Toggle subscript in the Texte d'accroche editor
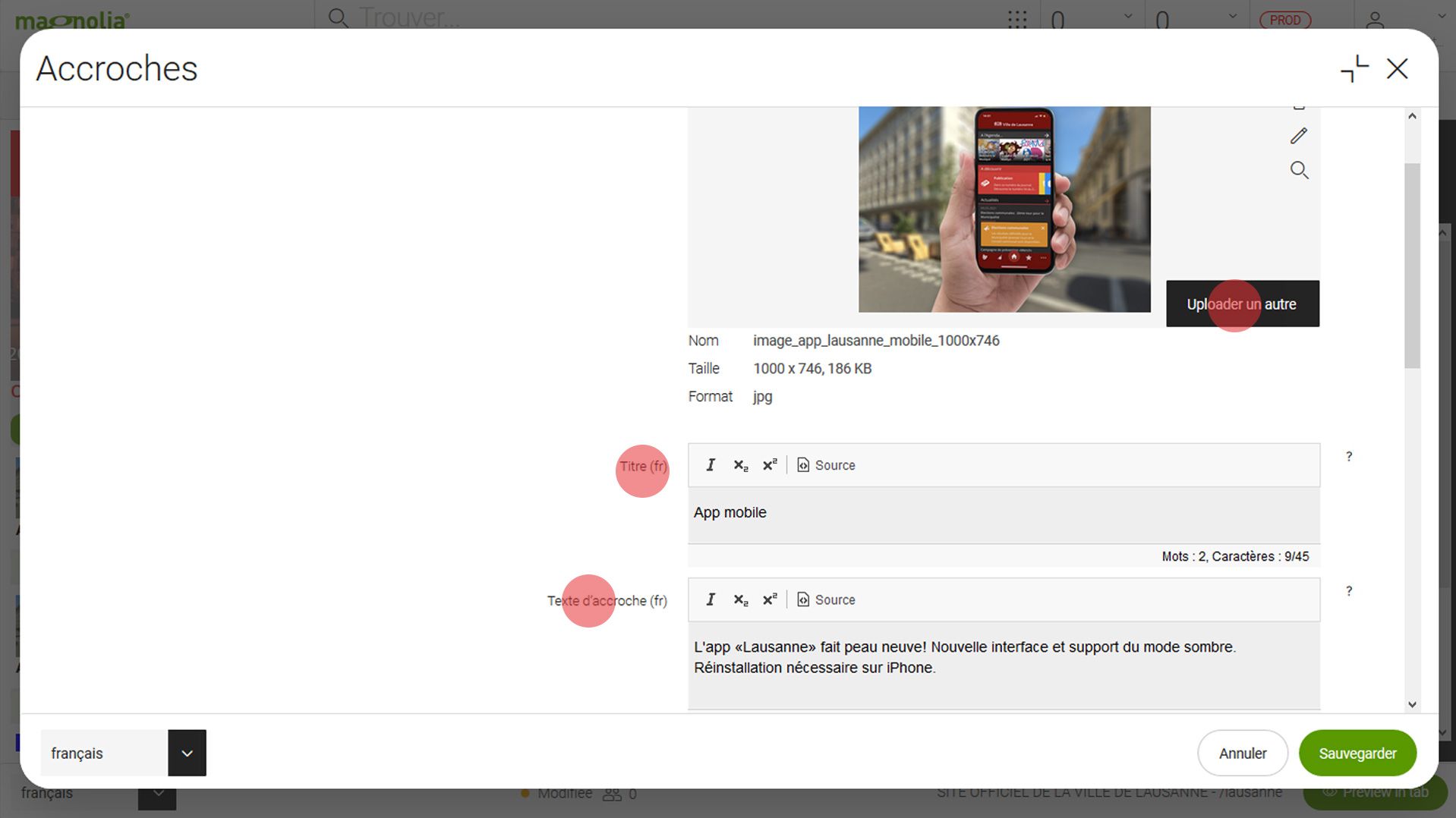 (741, 599)
